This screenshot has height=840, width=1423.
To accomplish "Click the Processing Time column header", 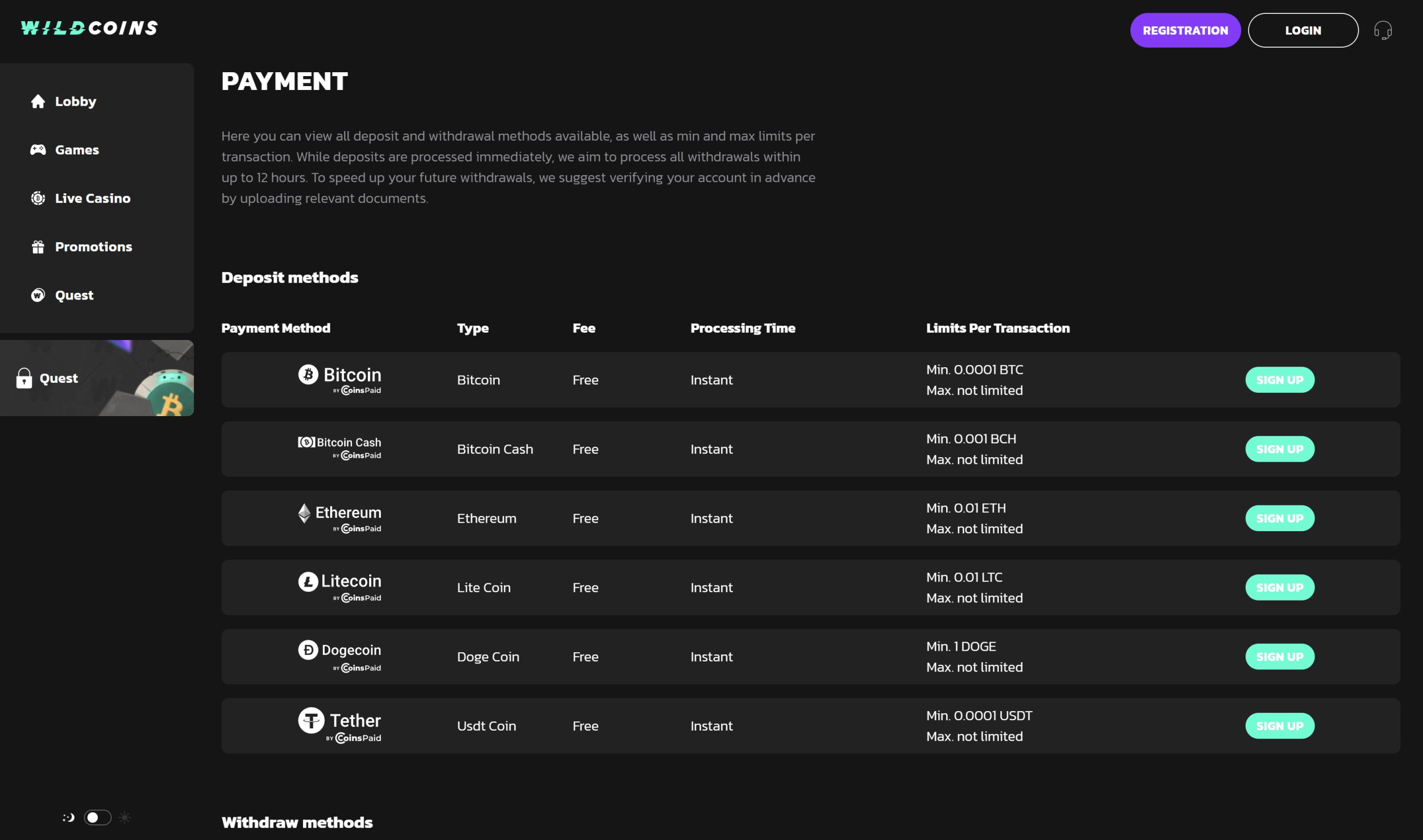I will pos(743,328).
